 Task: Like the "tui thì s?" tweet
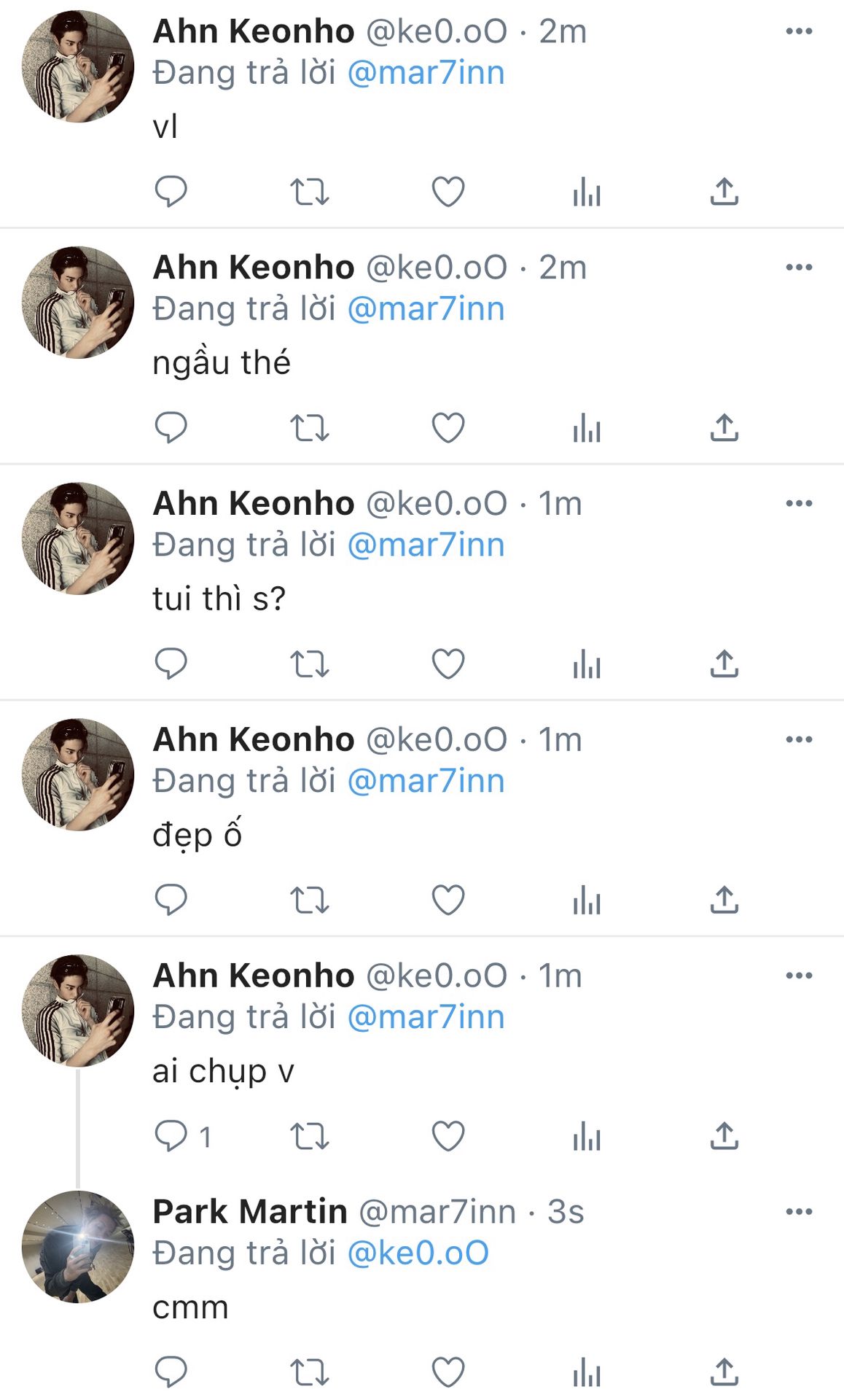tap(448, 664)
